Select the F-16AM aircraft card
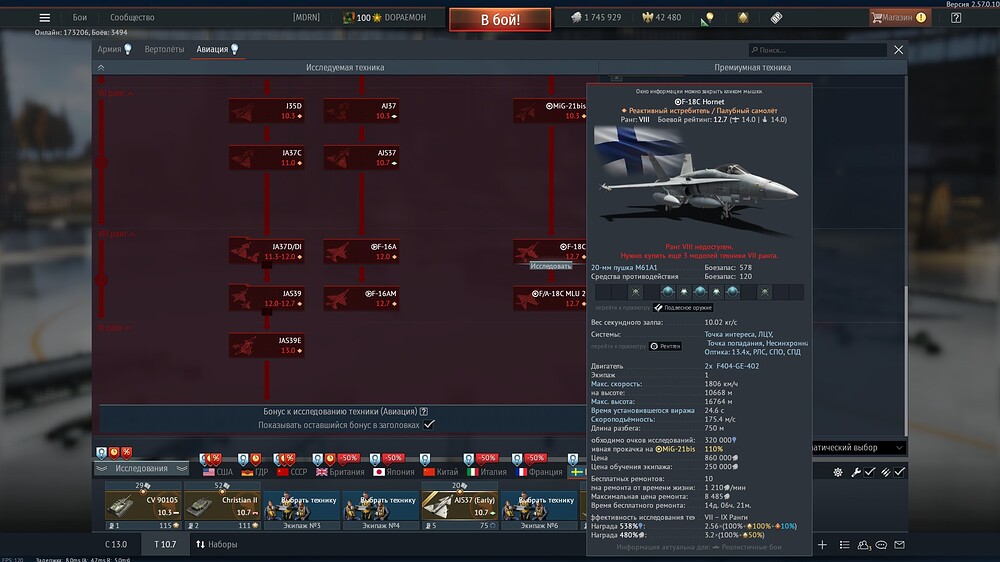Image resolution: width=1000 pixels, height=562 pixels. [x=362, y=299]
